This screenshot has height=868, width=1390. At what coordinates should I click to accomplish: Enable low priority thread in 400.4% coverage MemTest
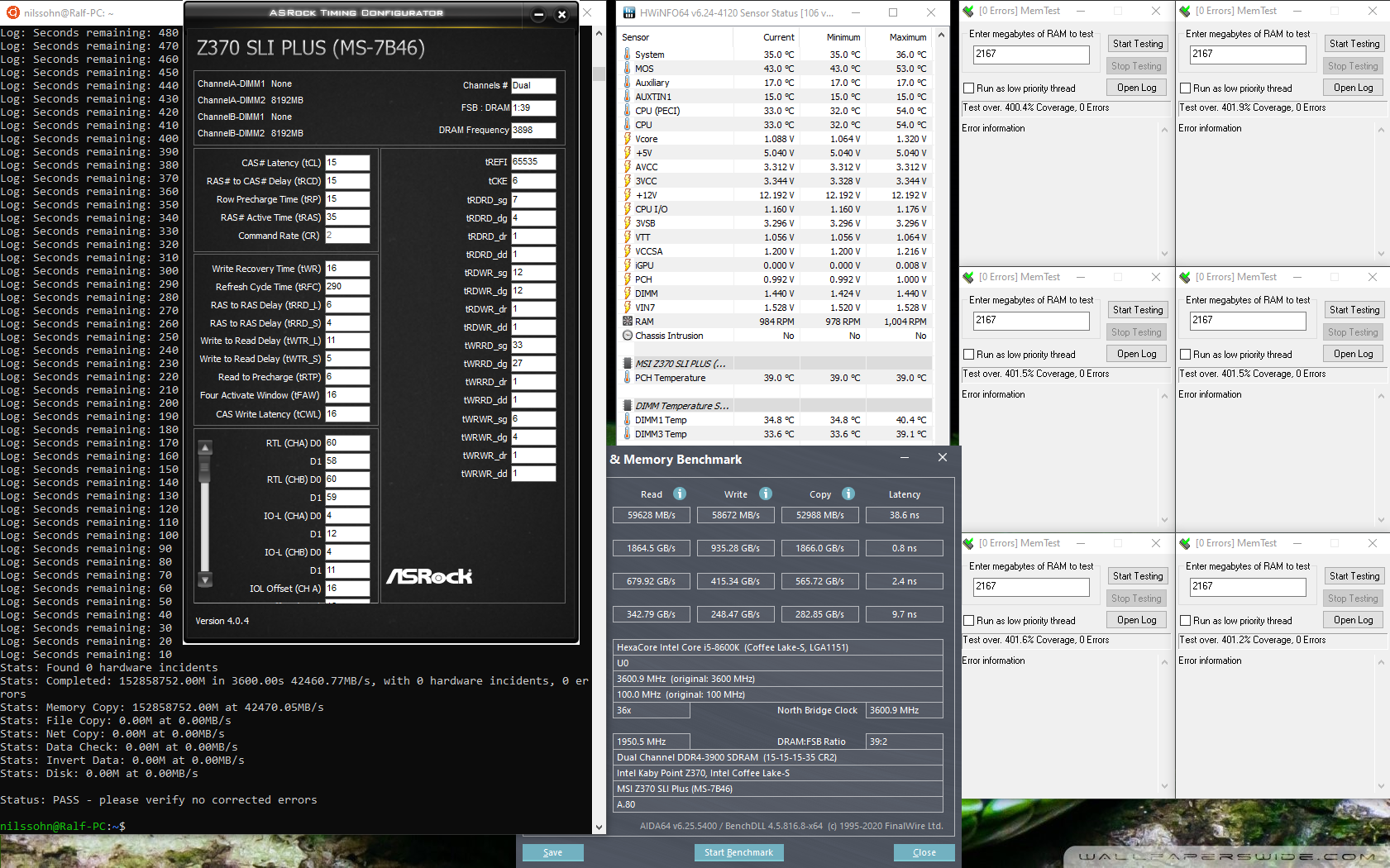(x=969, y=88)
